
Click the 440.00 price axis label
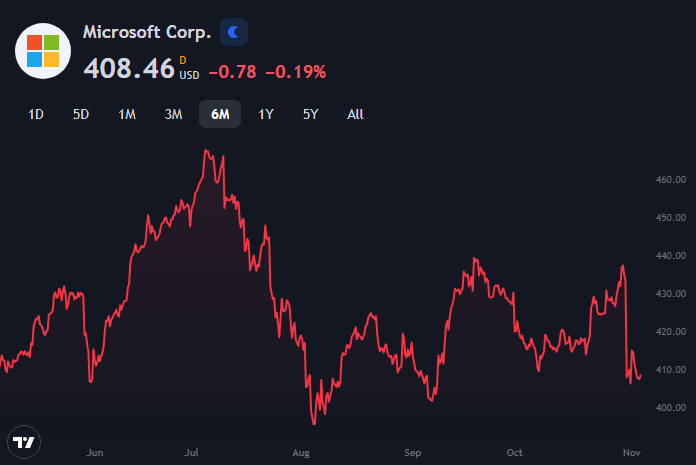point(671,256)
